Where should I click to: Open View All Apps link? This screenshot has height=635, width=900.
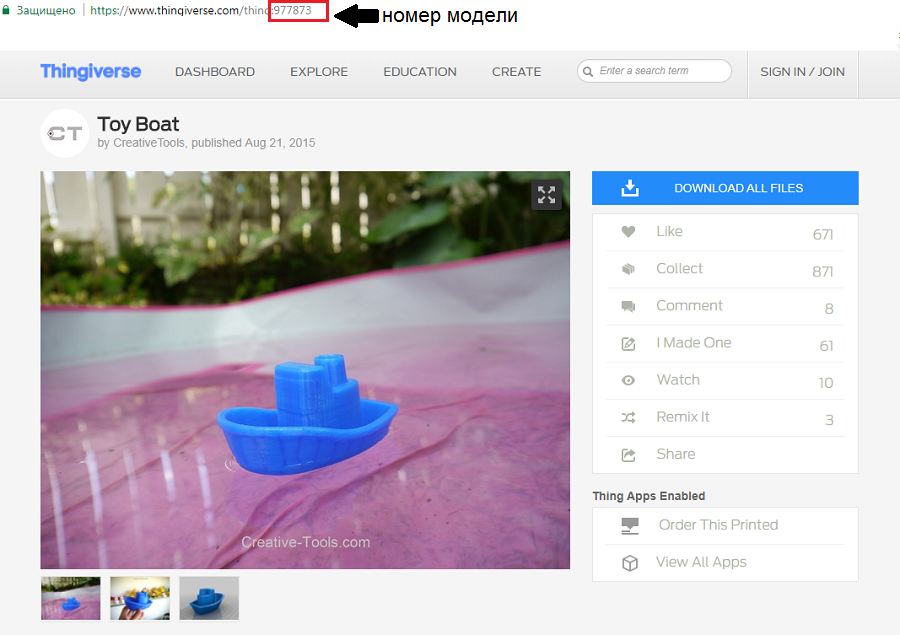[701, 562]
